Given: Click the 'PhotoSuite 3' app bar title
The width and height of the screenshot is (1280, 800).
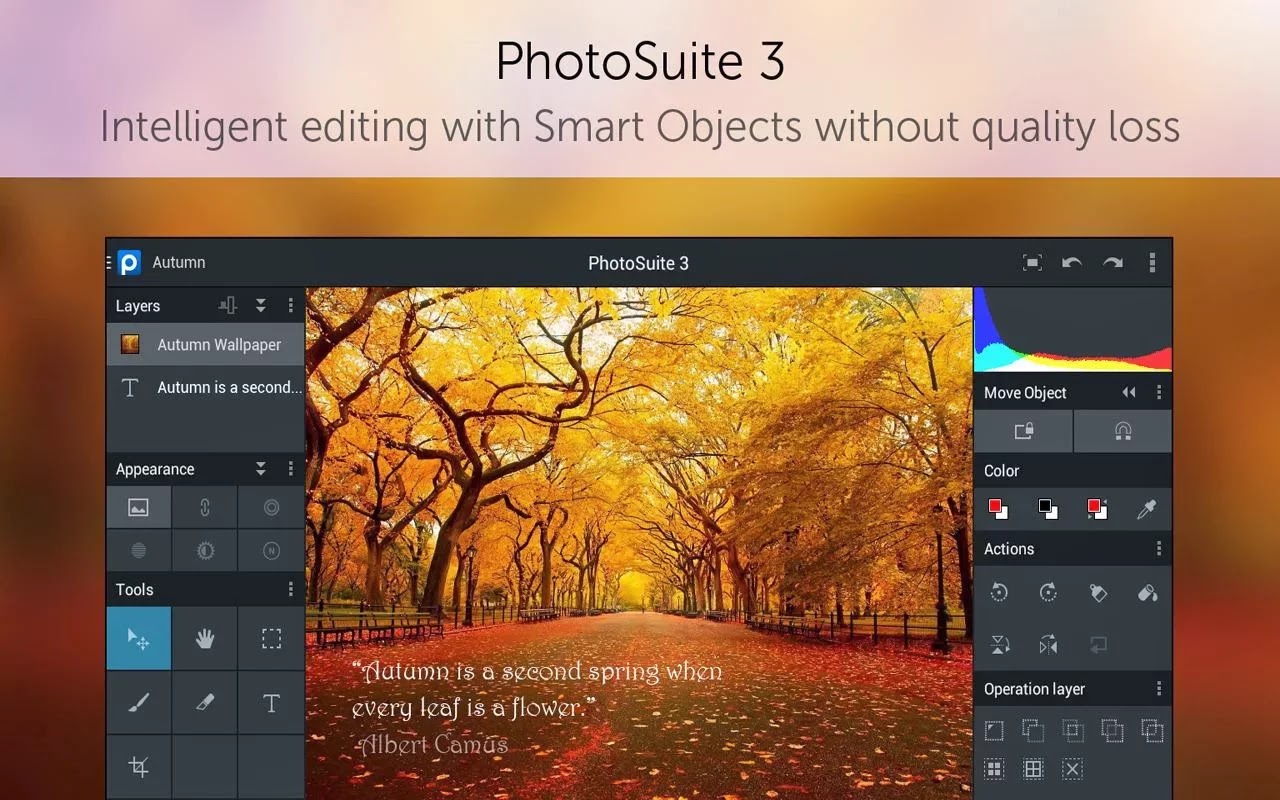Looking at the screenshot, I should [638, 263].
